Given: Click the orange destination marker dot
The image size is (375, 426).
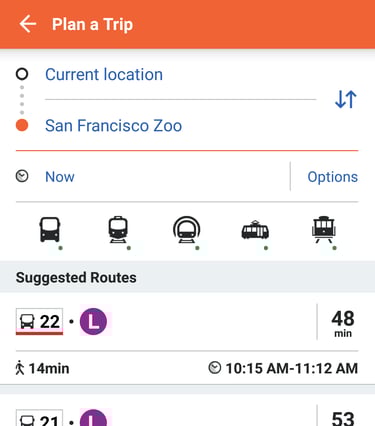Looking at the screenshot, I should click(x=22, y=125).
